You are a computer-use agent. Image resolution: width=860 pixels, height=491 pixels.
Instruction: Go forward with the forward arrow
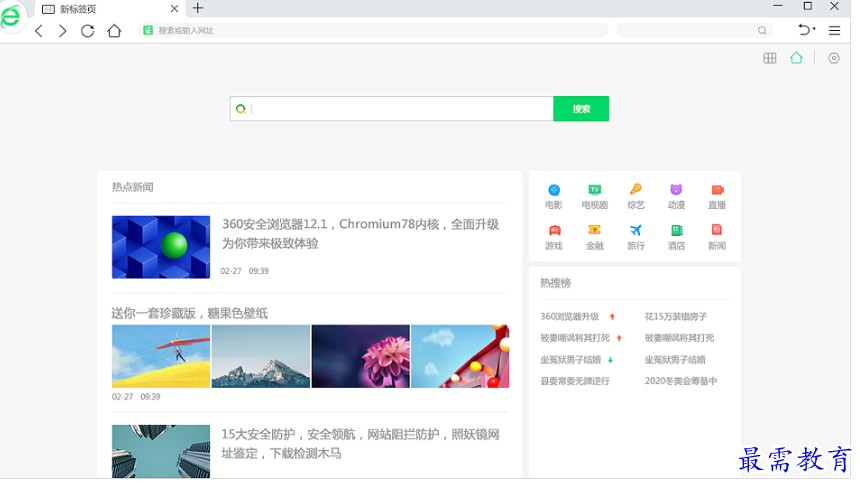point(63,31)
